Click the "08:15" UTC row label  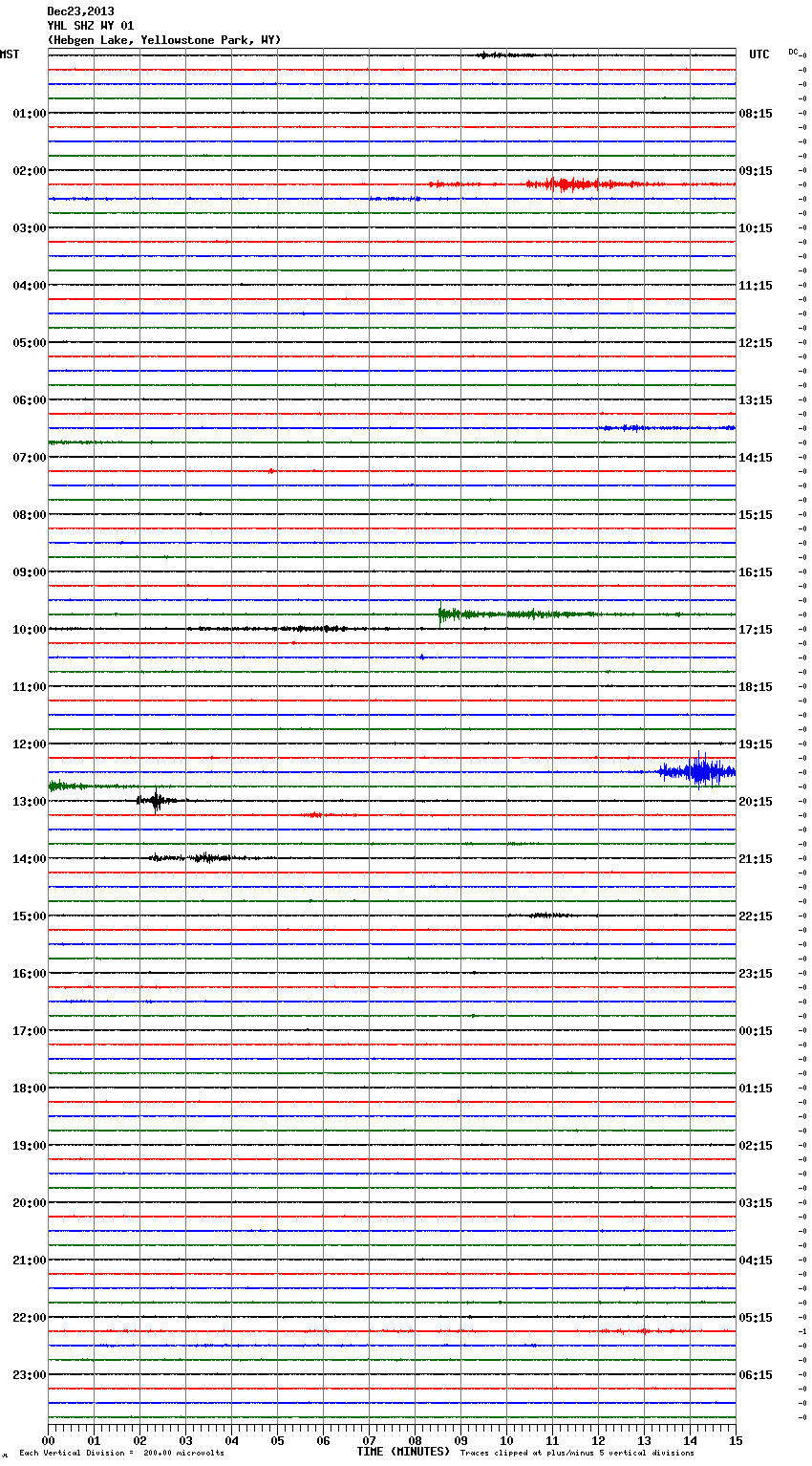coord(756,114)
